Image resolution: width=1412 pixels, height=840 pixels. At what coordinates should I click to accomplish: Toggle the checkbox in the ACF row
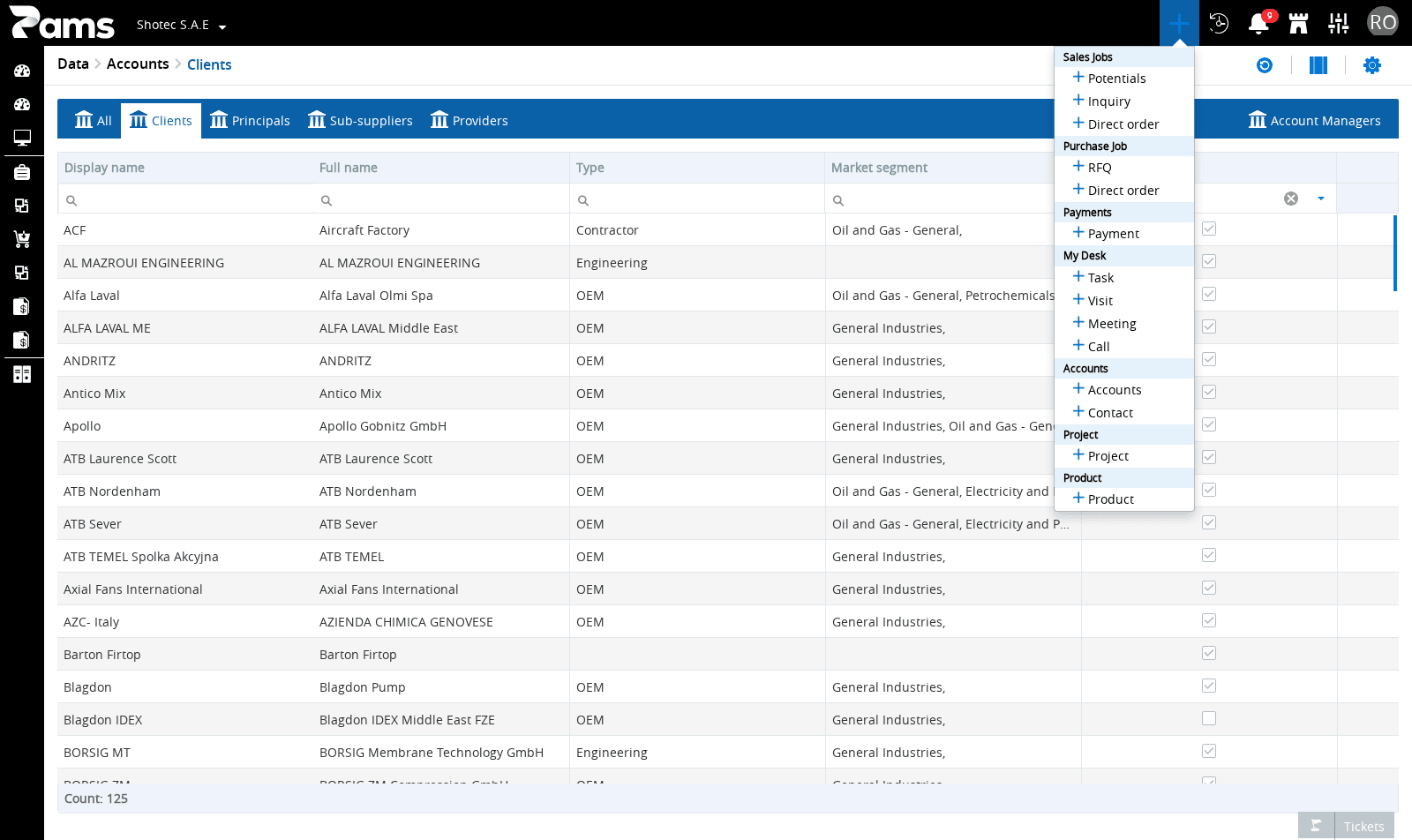[x=1209, y=229]
